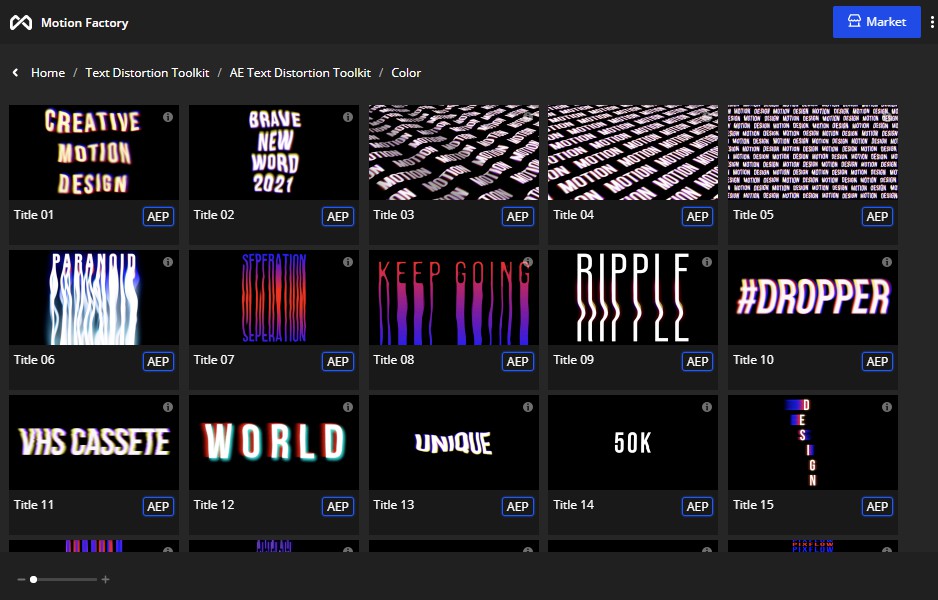Click the AEP badge for Title 06

coord(158,361)
